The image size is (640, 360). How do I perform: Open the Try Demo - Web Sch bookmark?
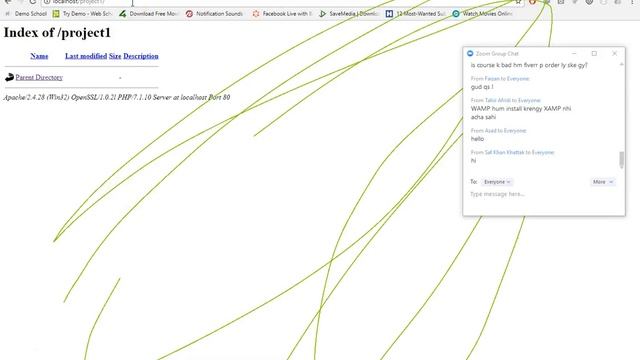(x=82, y=14)
